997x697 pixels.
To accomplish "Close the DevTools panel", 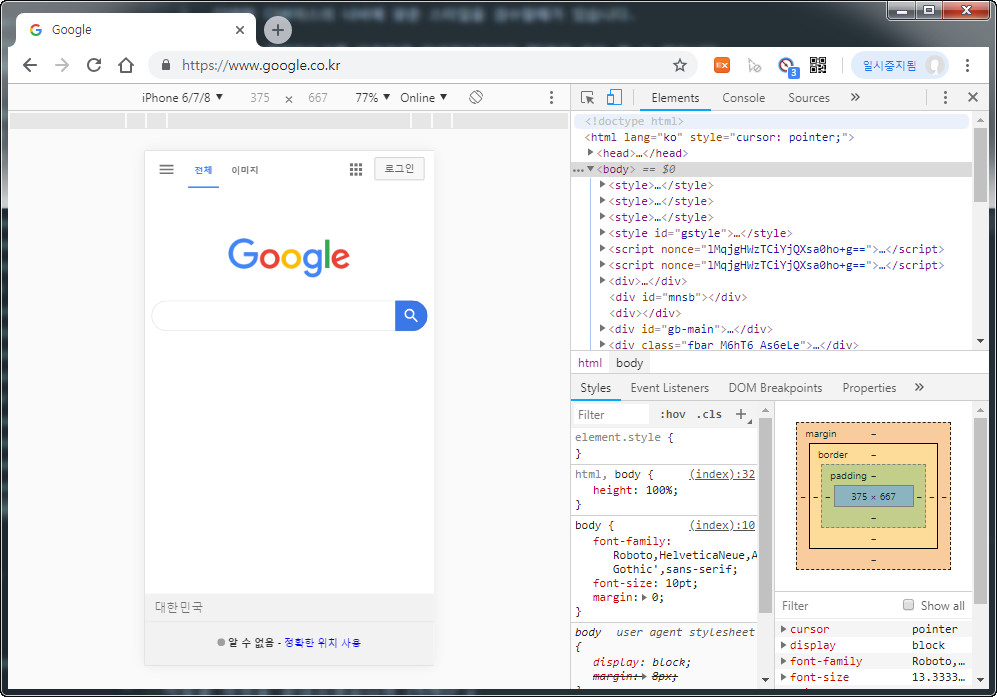I will [973, 97].
